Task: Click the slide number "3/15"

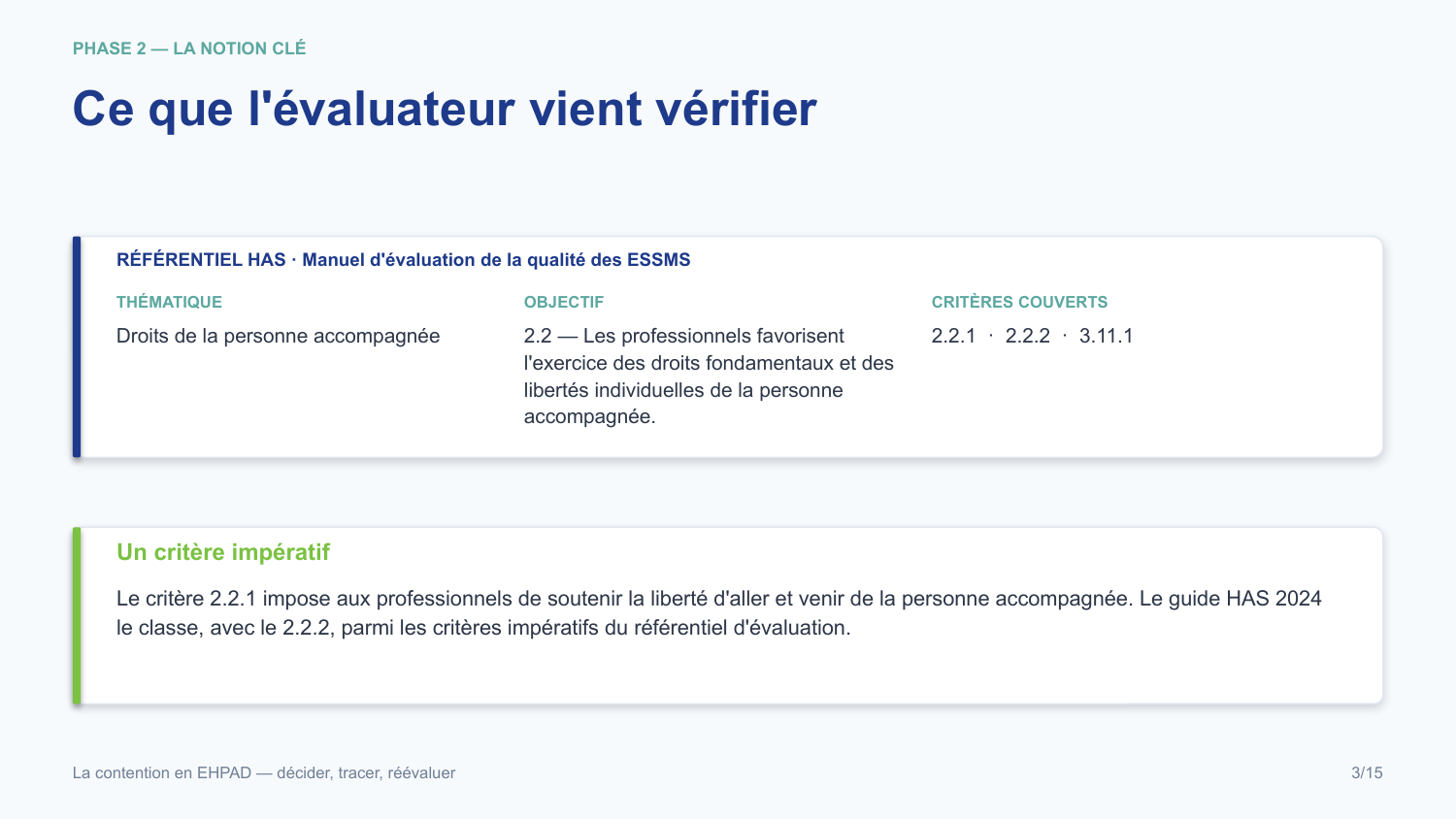Action: click(1367, 773)
